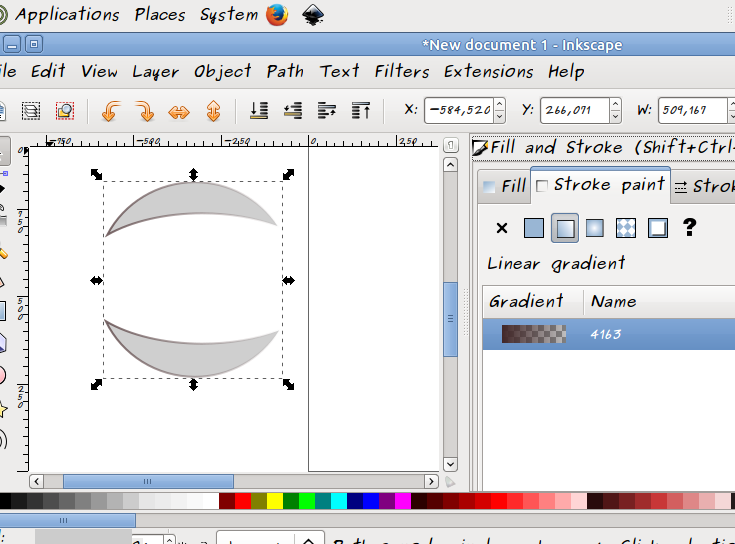
Task: Open the Filters menu
Action: pos(402,71)
